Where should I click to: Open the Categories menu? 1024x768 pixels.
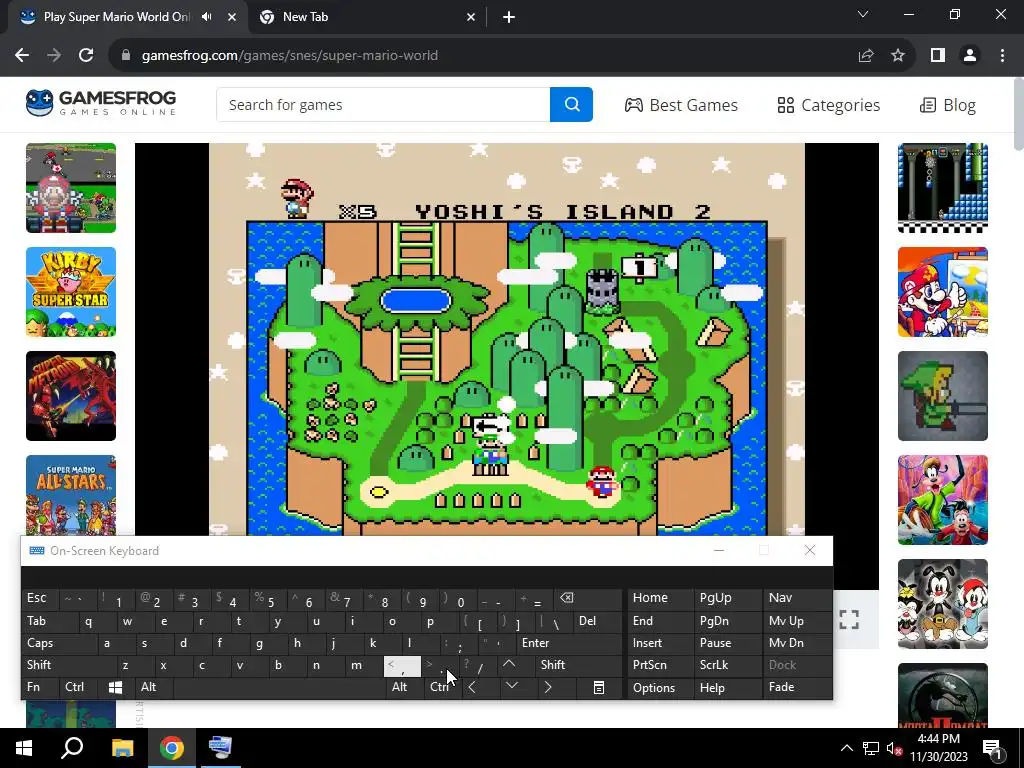click(829, 105)
